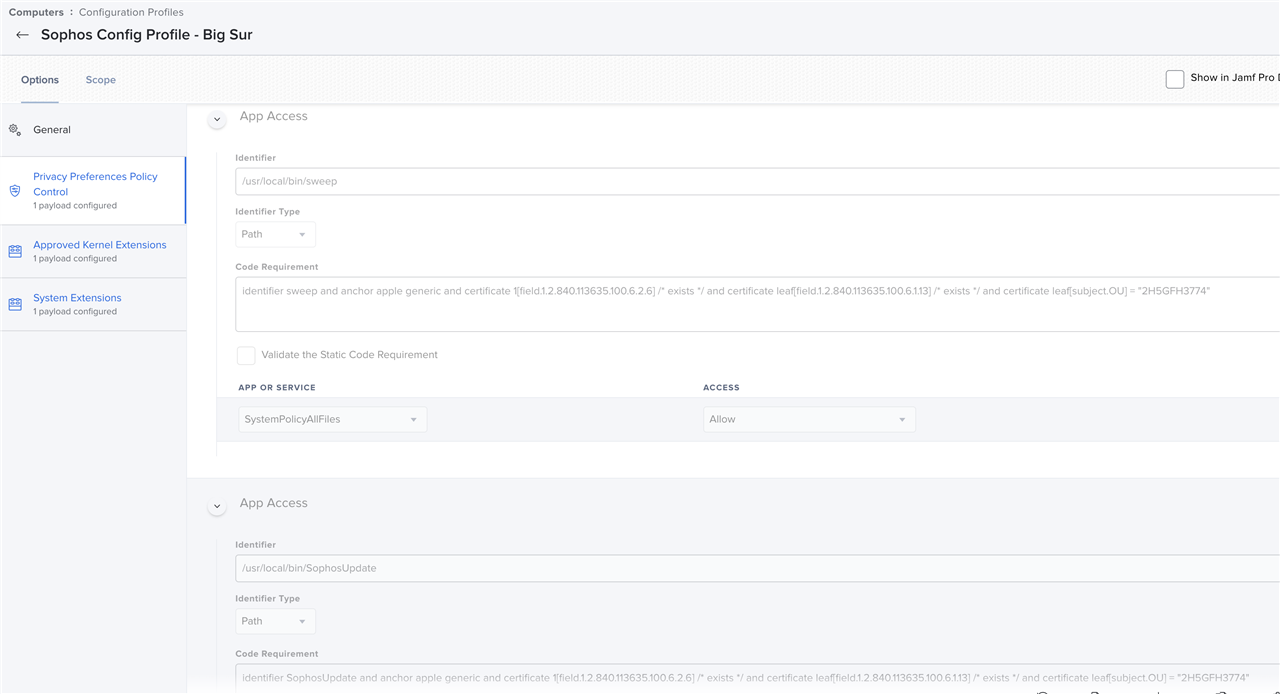Switch to the Scope tab
Screen dimensions: 1280x694
(x=101, y=80)
